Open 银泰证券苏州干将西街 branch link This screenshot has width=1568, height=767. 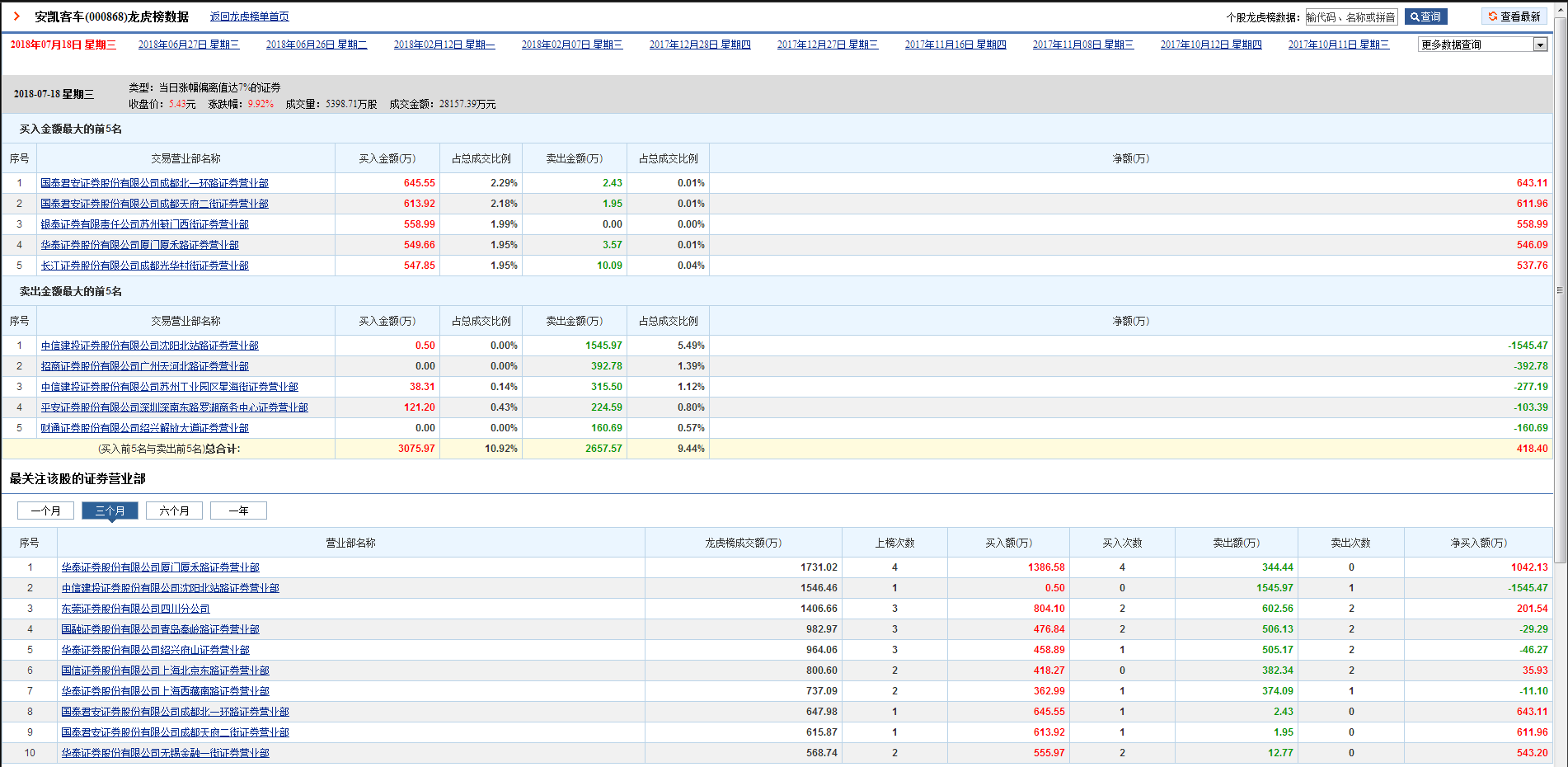(x=144, y=224)
